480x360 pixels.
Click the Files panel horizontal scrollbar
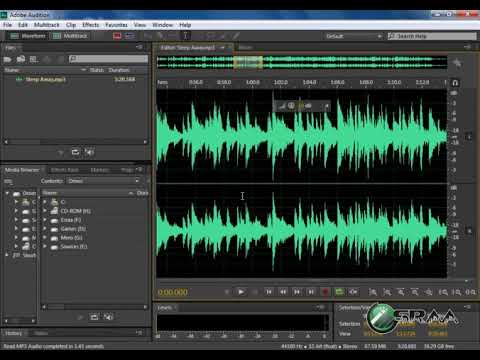(75, 142)
